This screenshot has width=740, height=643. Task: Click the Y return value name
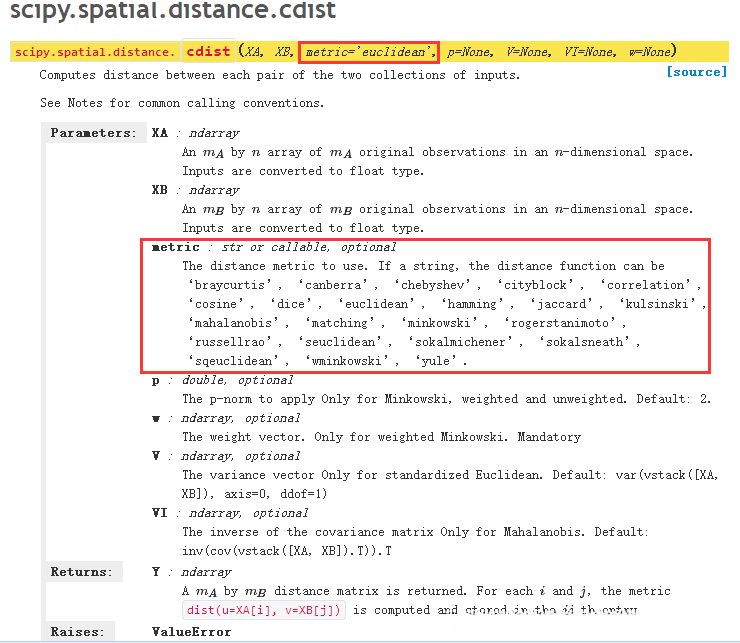156,572
